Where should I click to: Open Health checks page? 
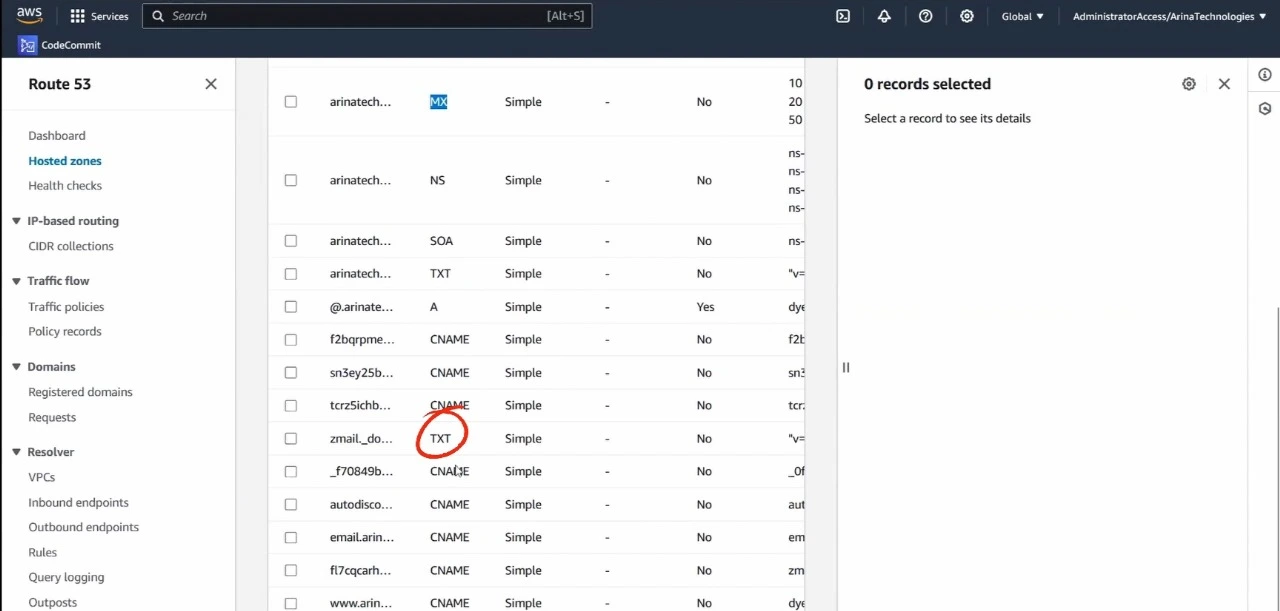tap(65, 186)
